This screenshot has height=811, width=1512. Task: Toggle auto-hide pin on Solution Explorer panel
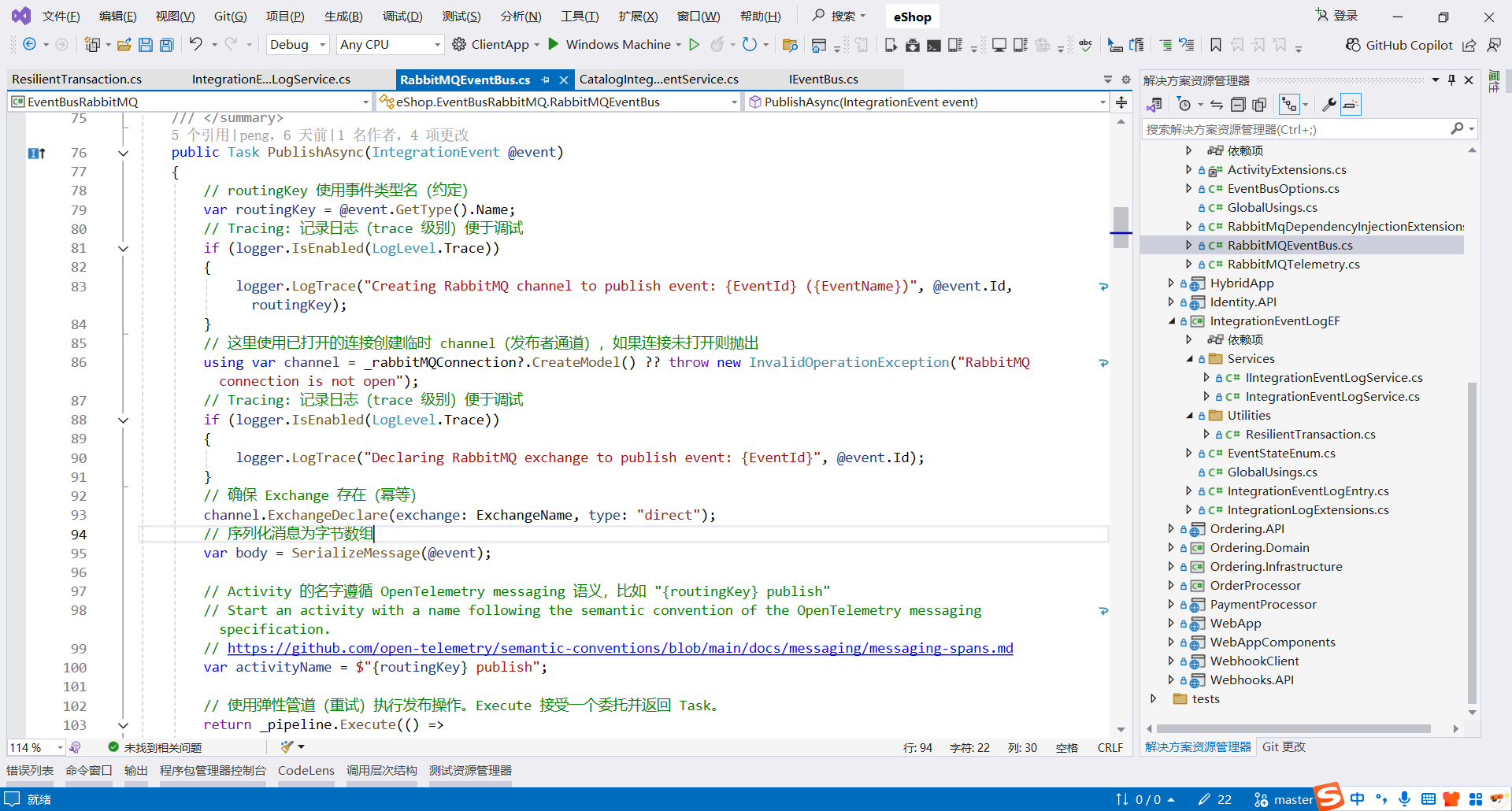click(x=1451, y=80)
